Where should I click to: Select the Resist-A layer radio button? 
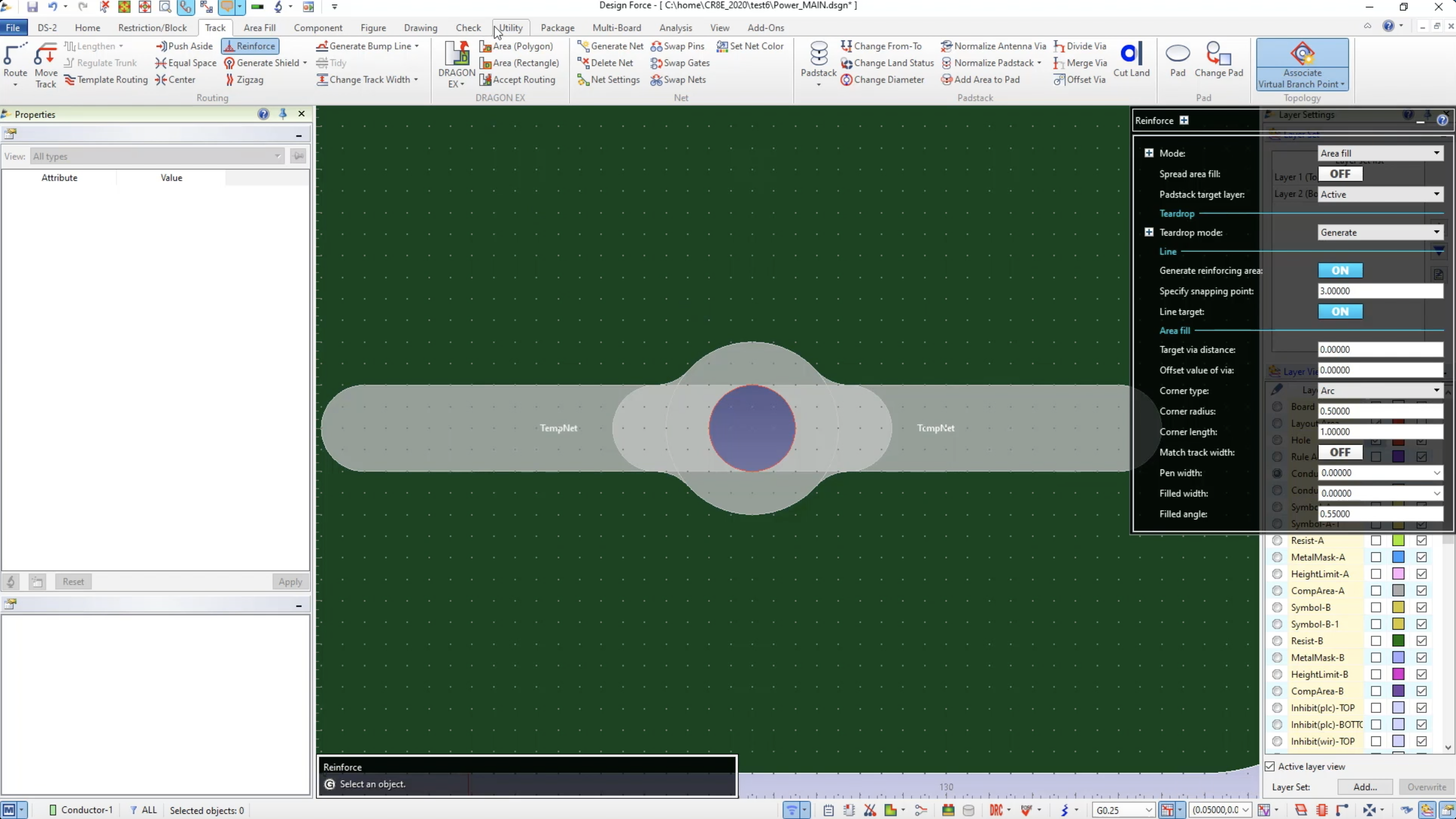[x=1277, y=540]
